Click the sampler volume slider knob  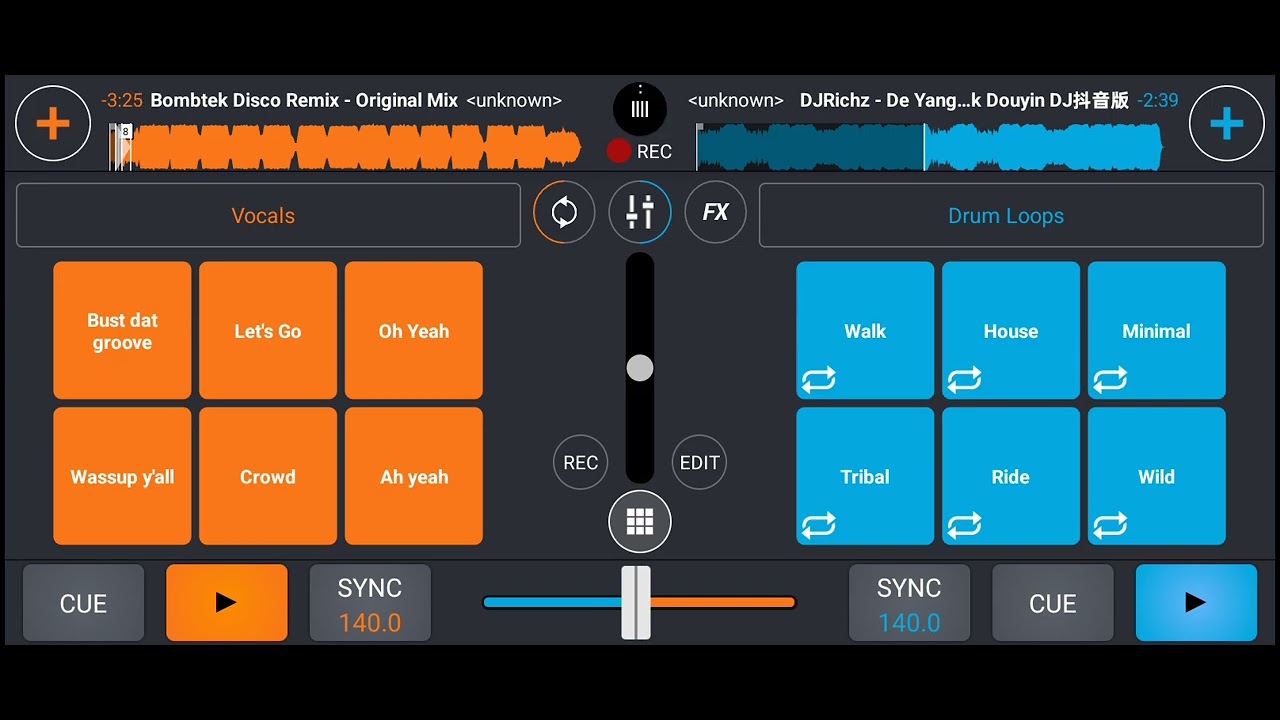[640, 368]
